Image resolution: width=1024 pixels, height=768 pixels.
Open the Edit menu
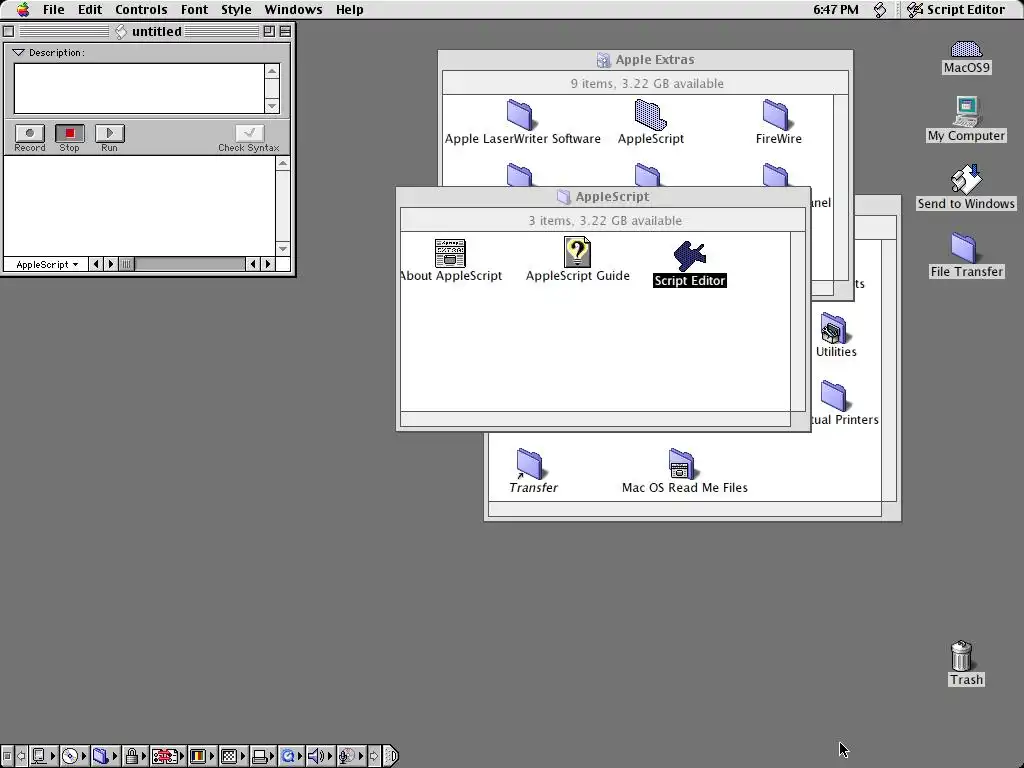point(89,10)
